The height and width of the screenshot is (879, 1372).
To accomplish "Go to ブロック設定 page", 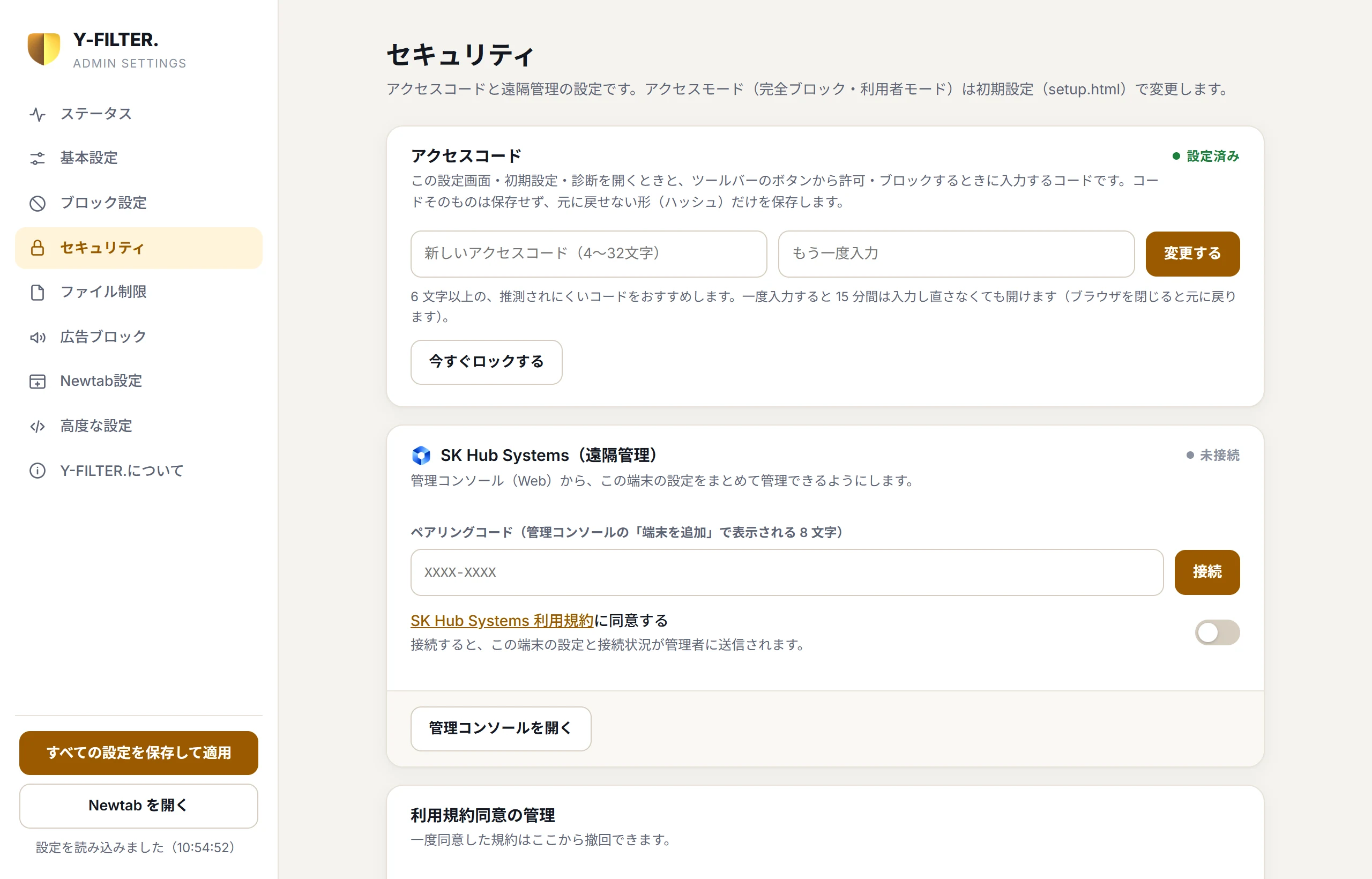I will click(139, 203).
